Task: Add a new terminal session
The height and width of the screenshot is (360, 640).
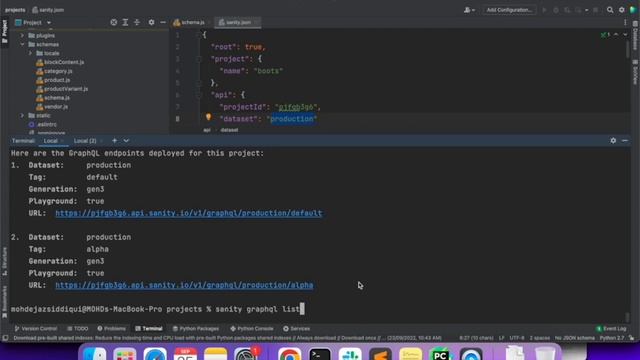Action: (x=114, y=140)
